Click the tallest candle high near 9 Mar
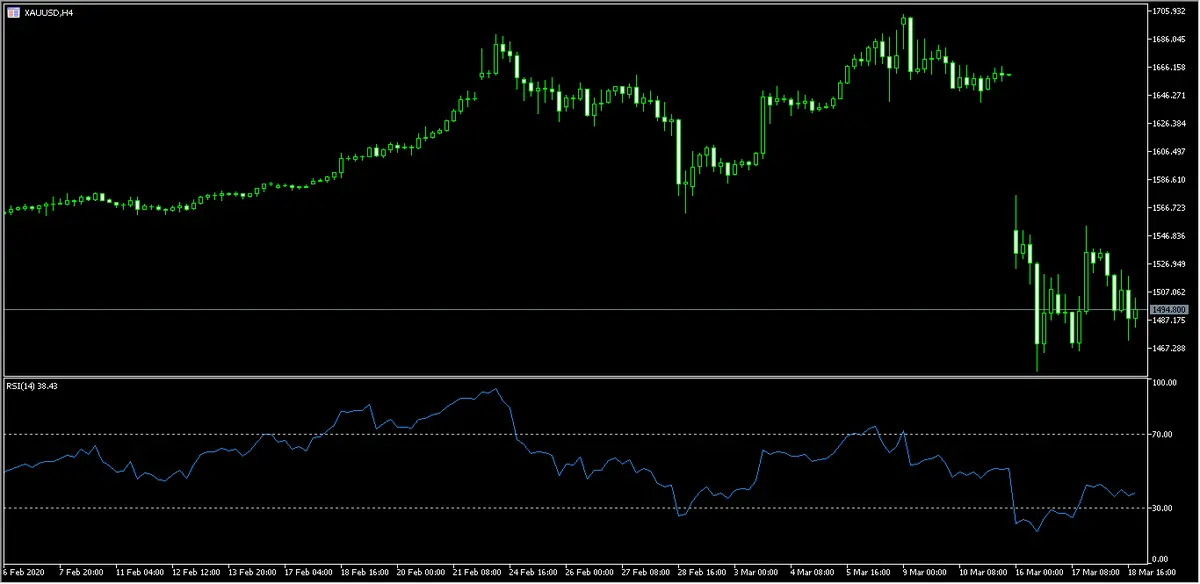1200x584 pixels. tap(903, 18)
